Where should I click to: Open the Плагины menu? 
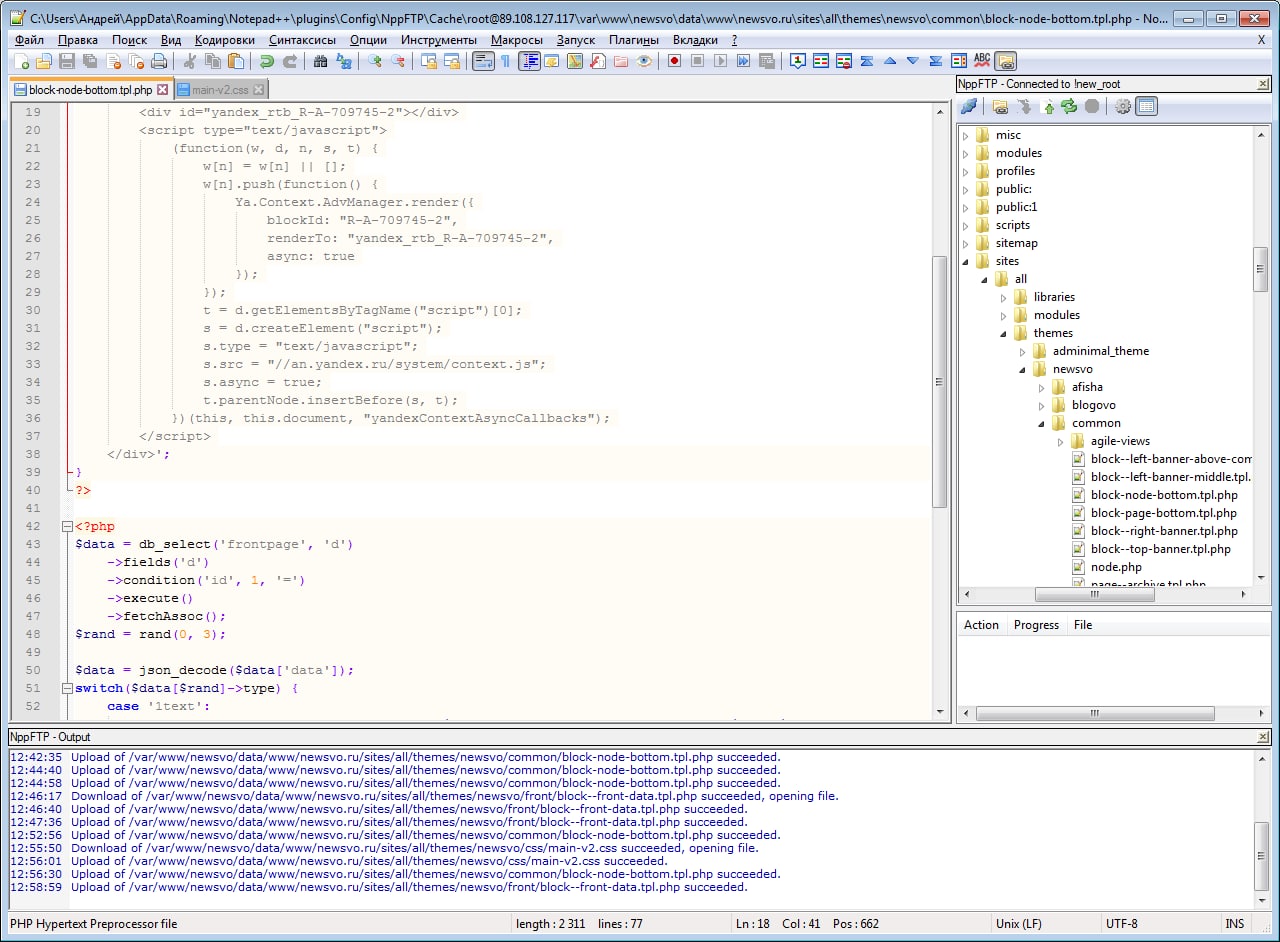pos(633,40)
